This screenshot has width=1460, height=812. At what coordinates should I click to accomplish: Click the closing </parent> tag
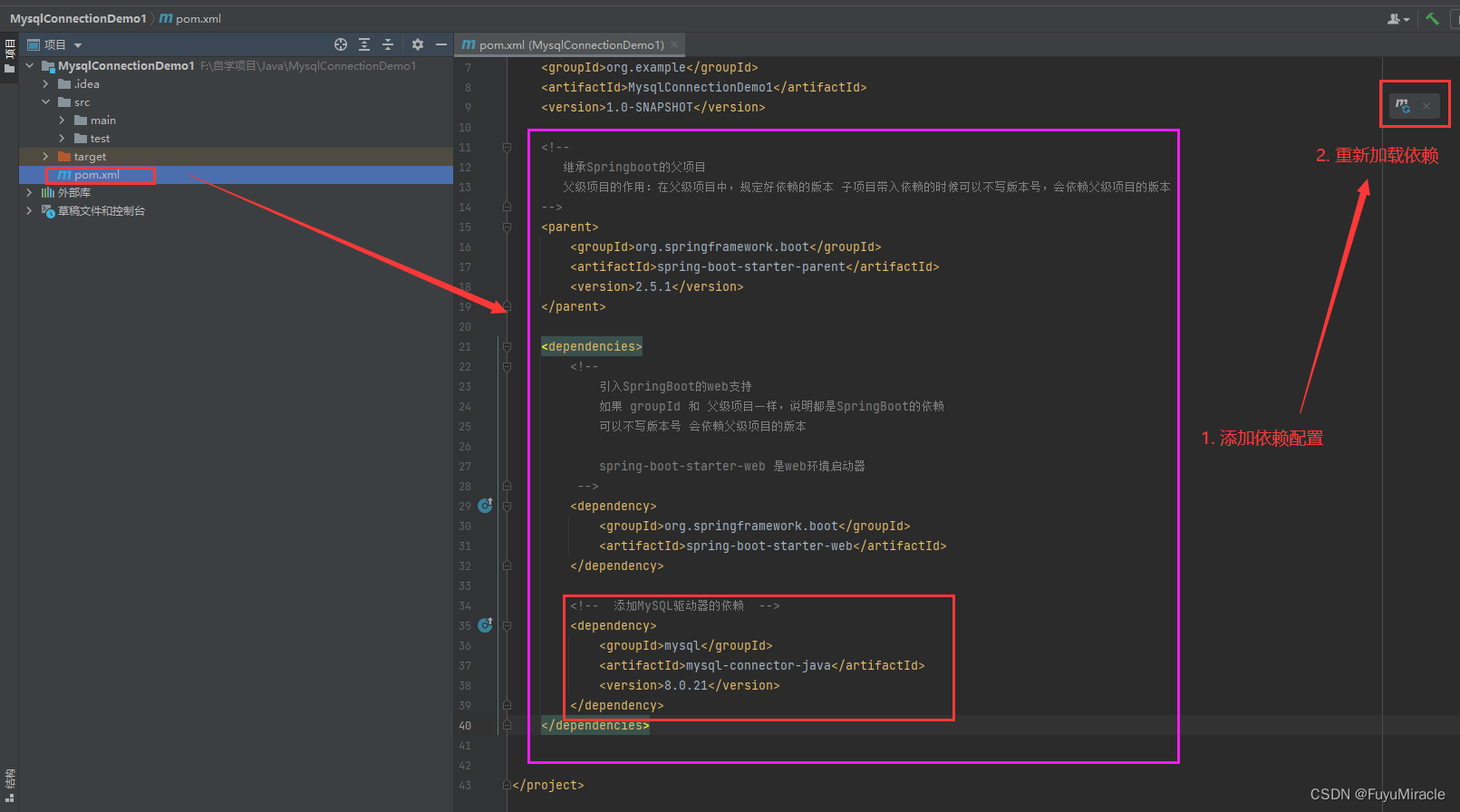pos(574,306)
